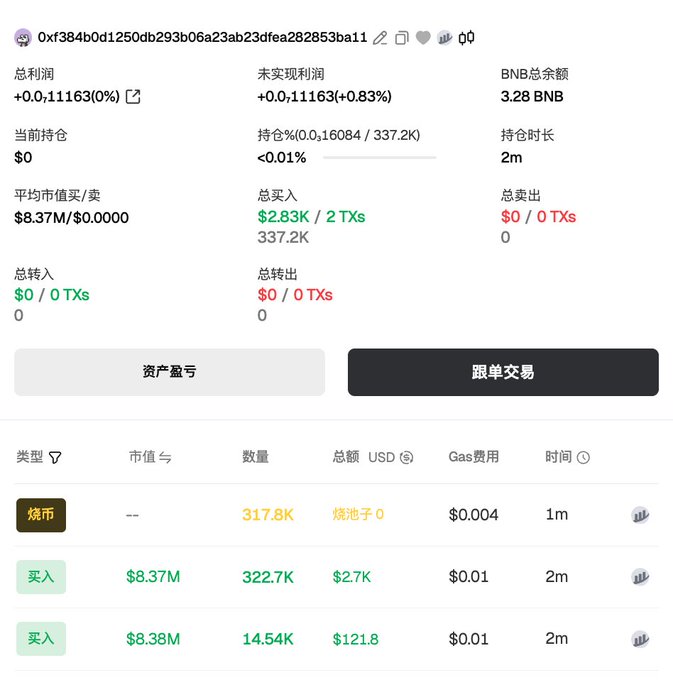Screen dimensions: 673x680
Task: Click the 类型 column header
Action: pos(29,457)
